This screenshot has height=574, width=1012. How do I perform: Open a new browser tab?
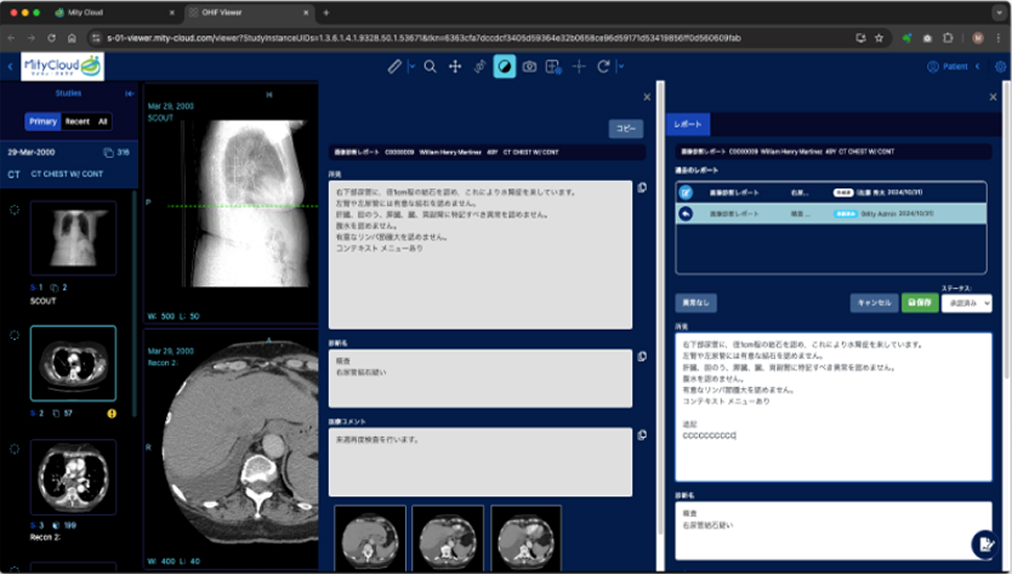[x=326, y=12]
